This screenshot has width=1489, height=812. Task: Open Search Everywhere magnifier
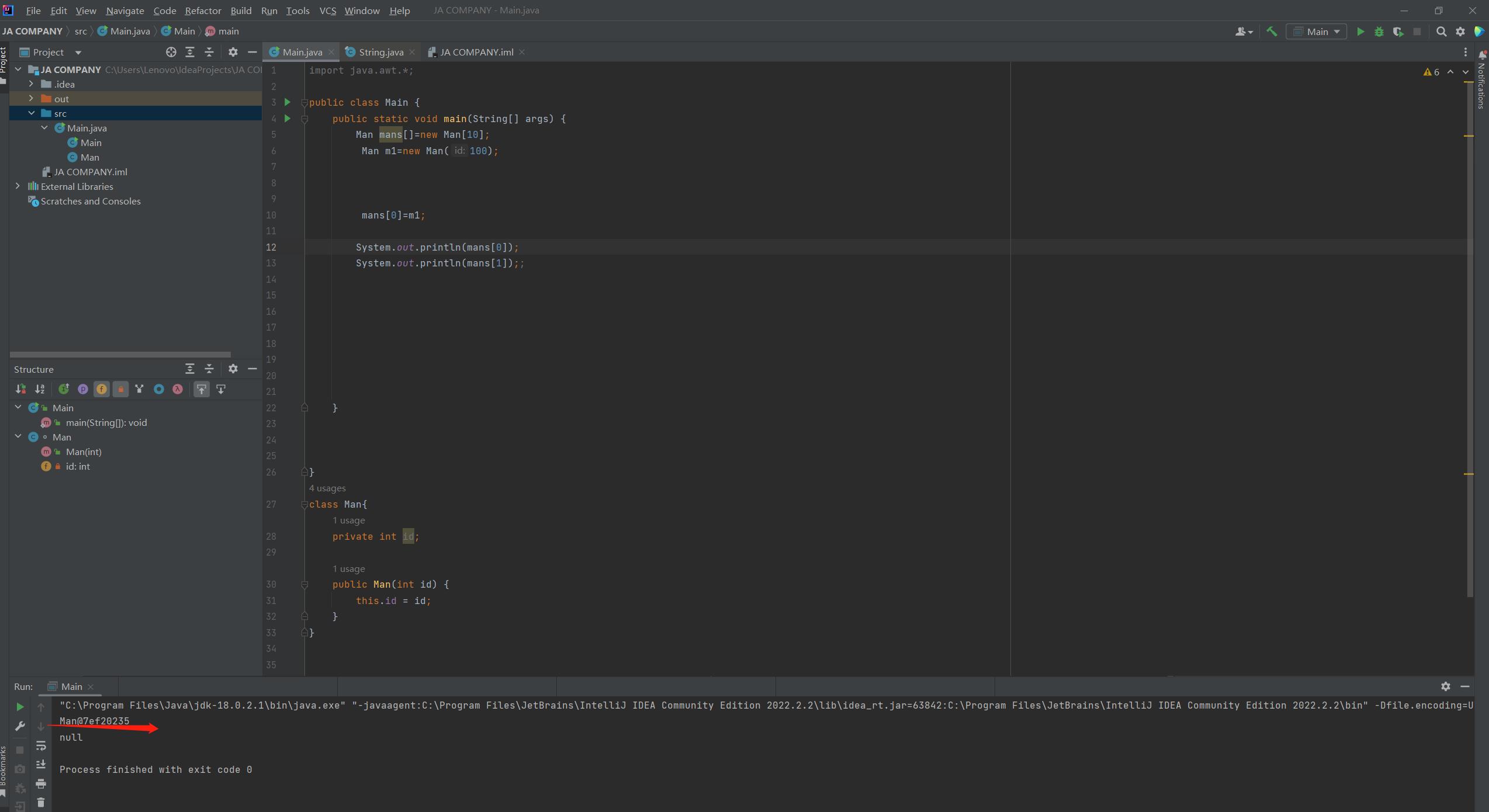[x=1442, y=32]
